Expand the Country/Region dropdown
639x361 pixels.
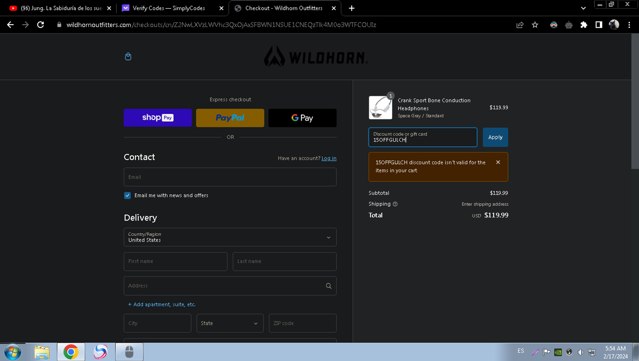tap(230, 237)
